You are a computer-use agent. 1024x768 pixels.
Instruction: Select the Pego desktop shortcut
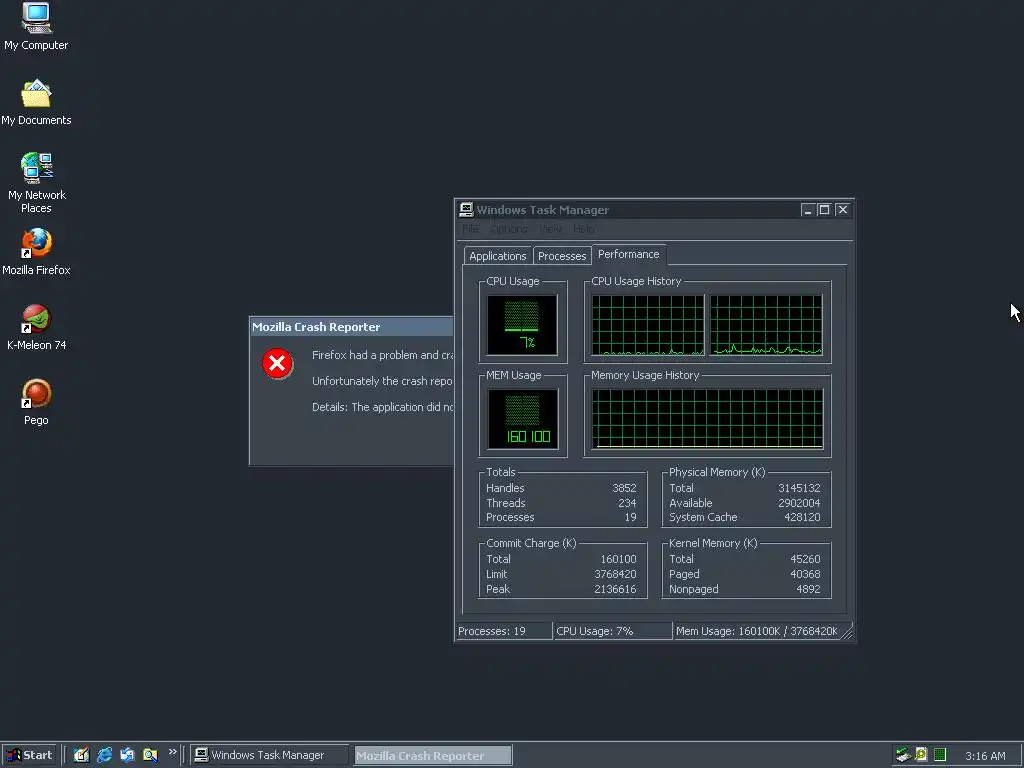[x=36, y=402]
